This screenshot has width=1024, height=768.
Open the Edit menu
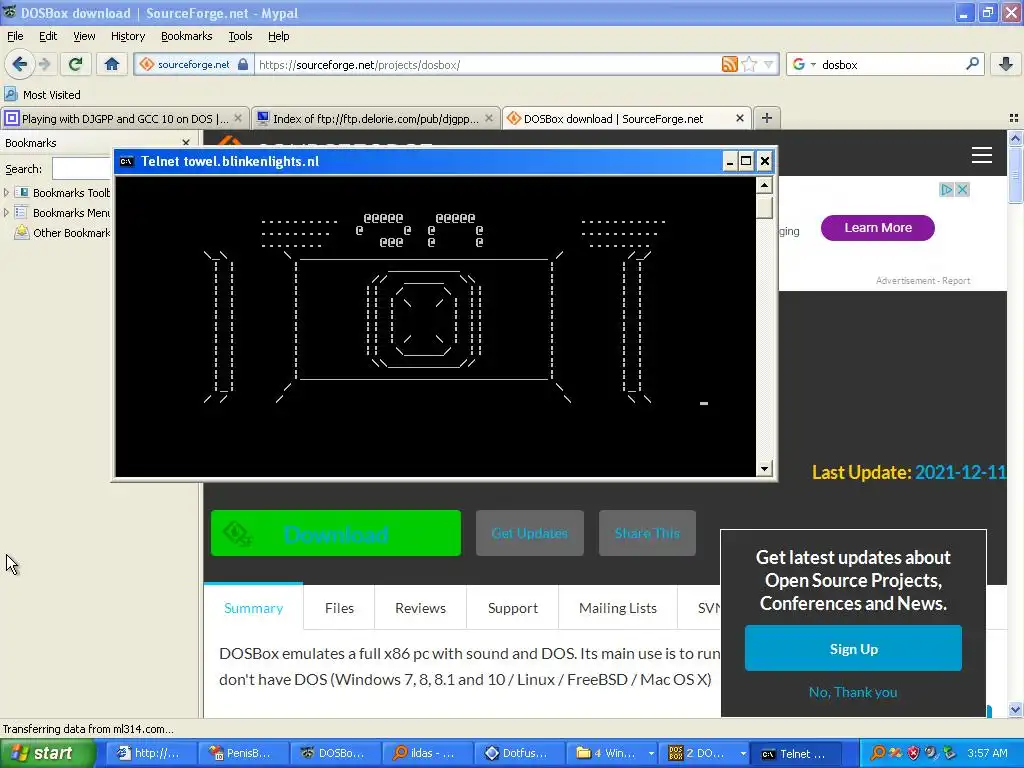tap(48, 36)
